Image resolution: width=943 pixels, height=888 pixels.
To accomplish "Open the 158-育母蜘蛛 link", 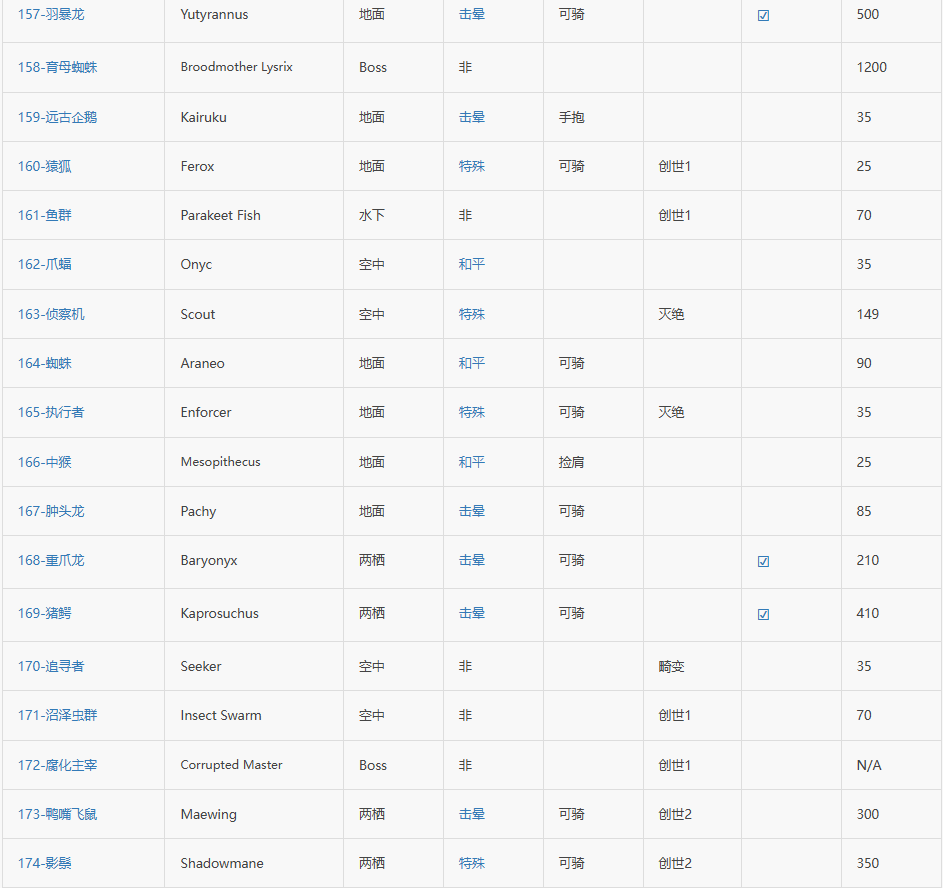I will (x=58, y=68).
